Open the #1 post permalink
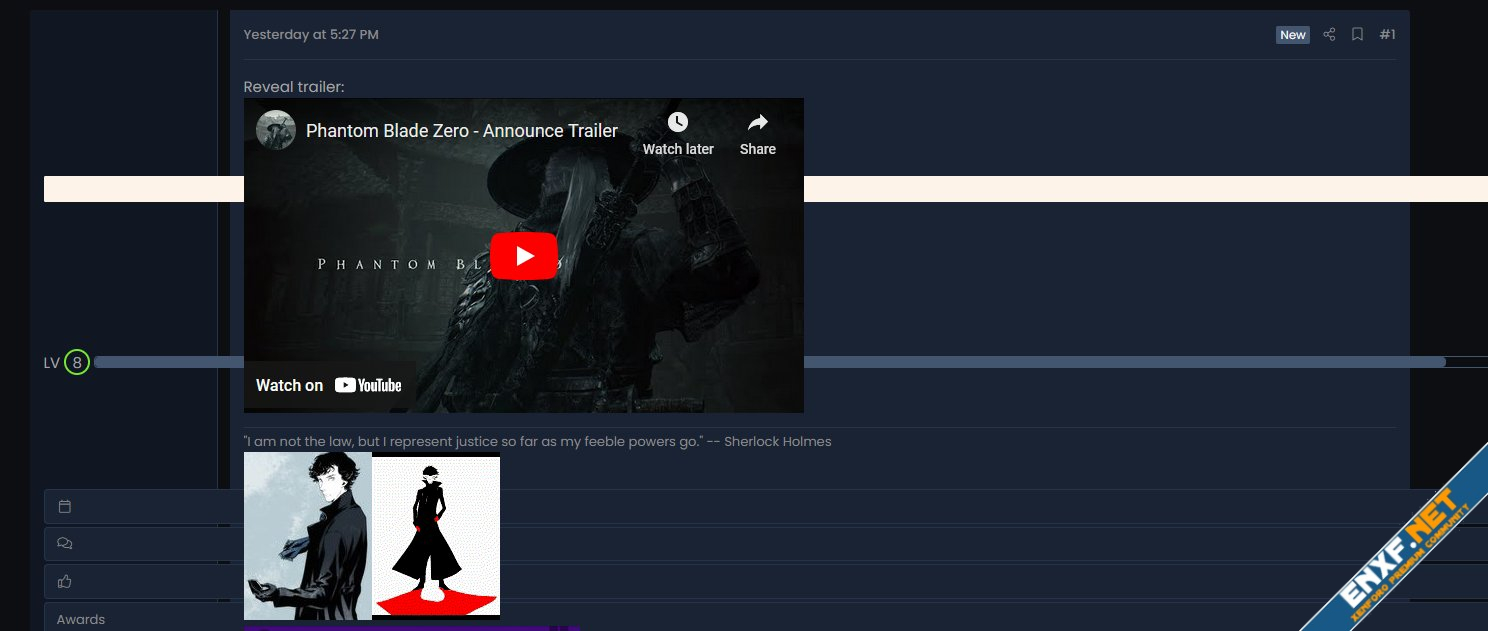This screenshot has height=631, width=1488. [x=1387, y=35]
